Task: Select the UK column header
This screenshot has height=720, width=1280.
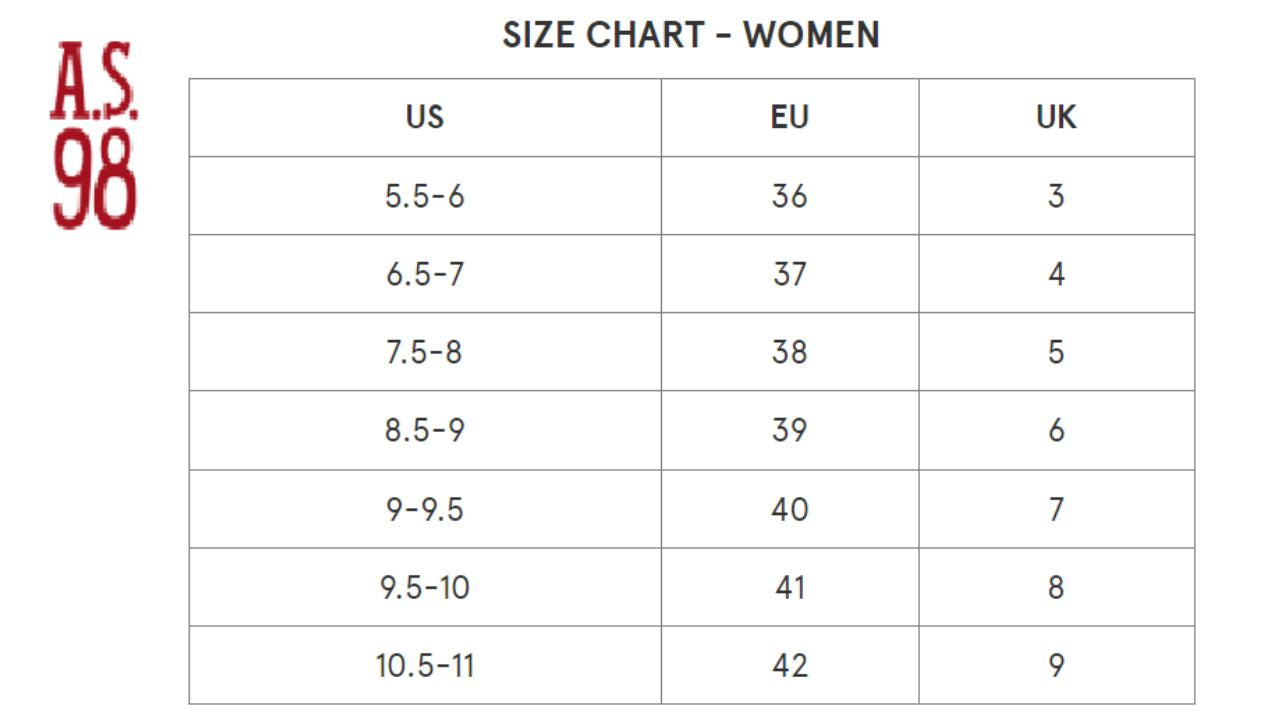Action: point(1056,117)
